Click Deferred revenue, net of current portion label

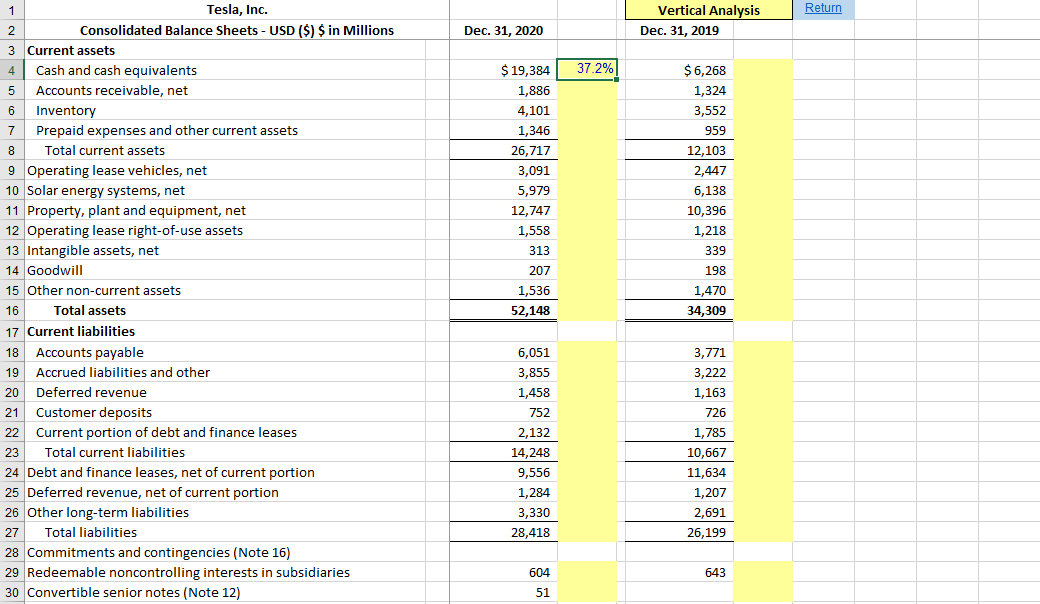(153, 493)
